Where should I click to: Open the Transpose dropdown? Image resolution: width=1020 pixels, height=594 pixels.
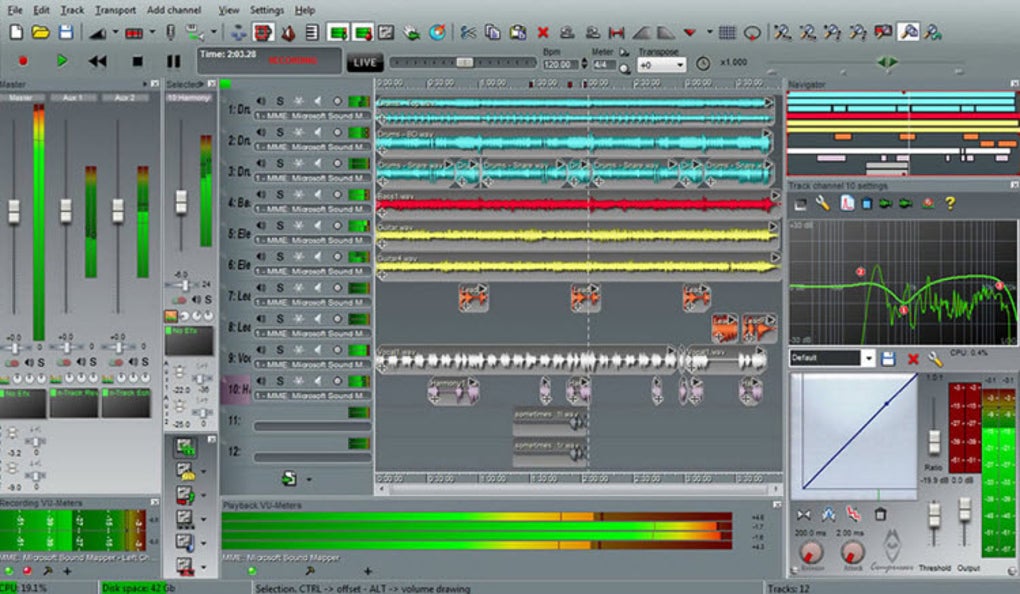click(680, 65)
